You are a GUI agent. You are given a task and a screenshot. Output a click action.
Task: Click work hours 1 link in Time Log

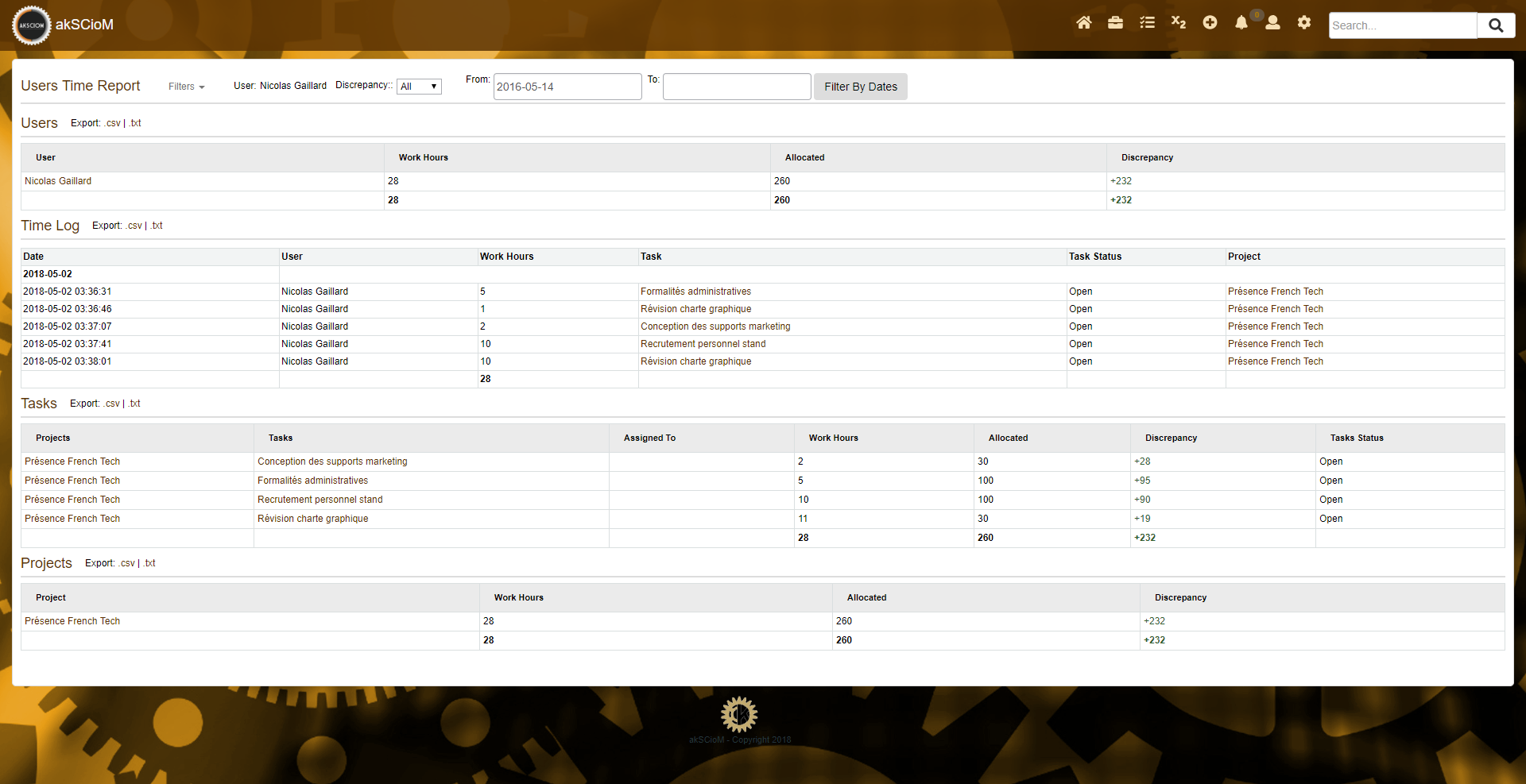tap(482, 309)
